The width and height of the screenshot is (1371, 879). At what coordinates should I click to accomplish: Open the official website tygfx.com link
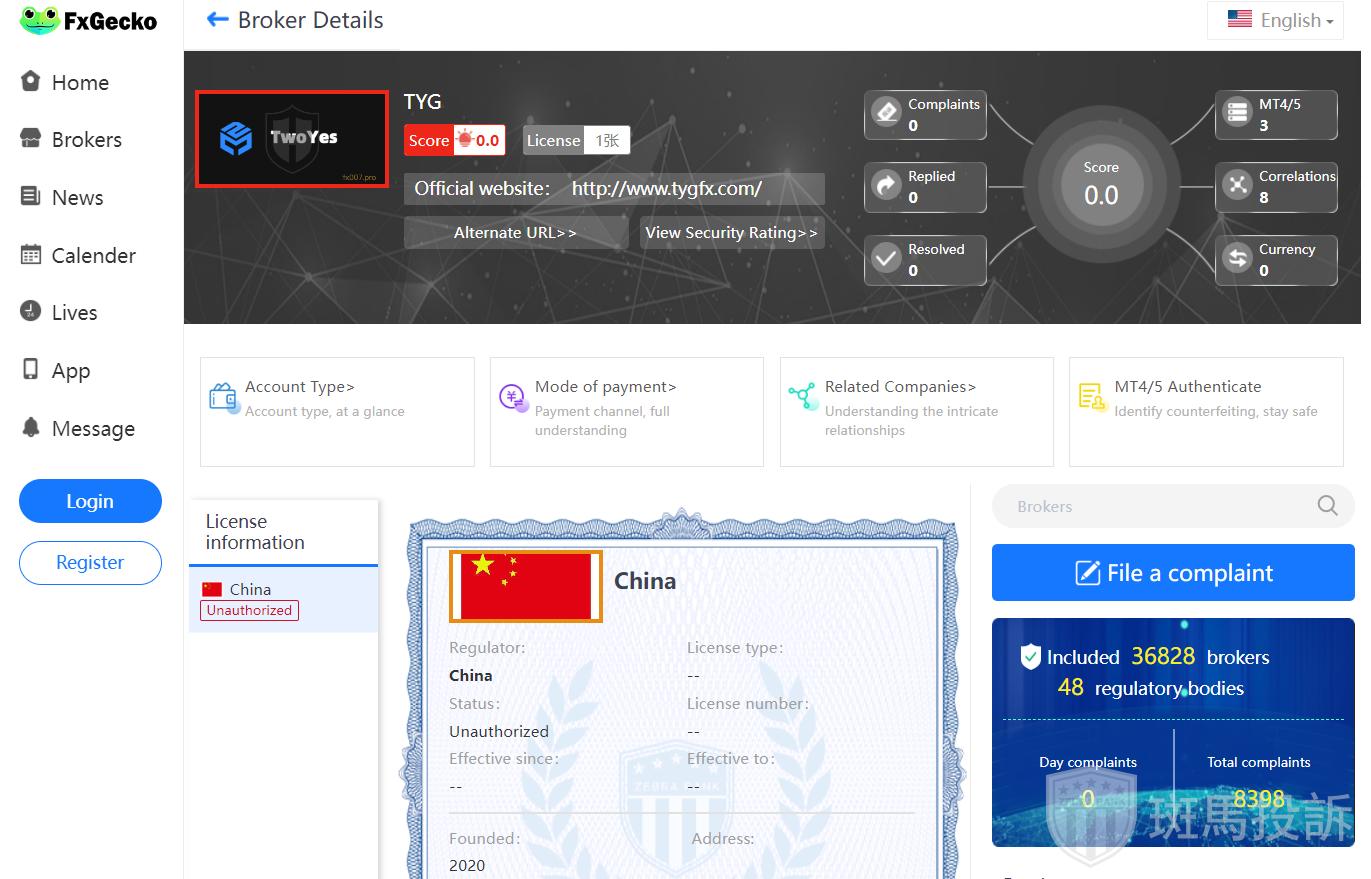click(666, 189)
